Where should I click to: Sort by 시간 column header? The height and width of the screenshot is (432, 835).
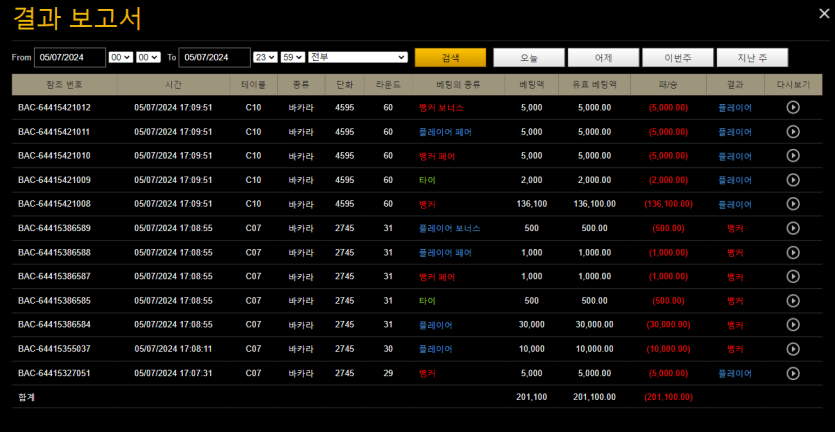(174, 85)
